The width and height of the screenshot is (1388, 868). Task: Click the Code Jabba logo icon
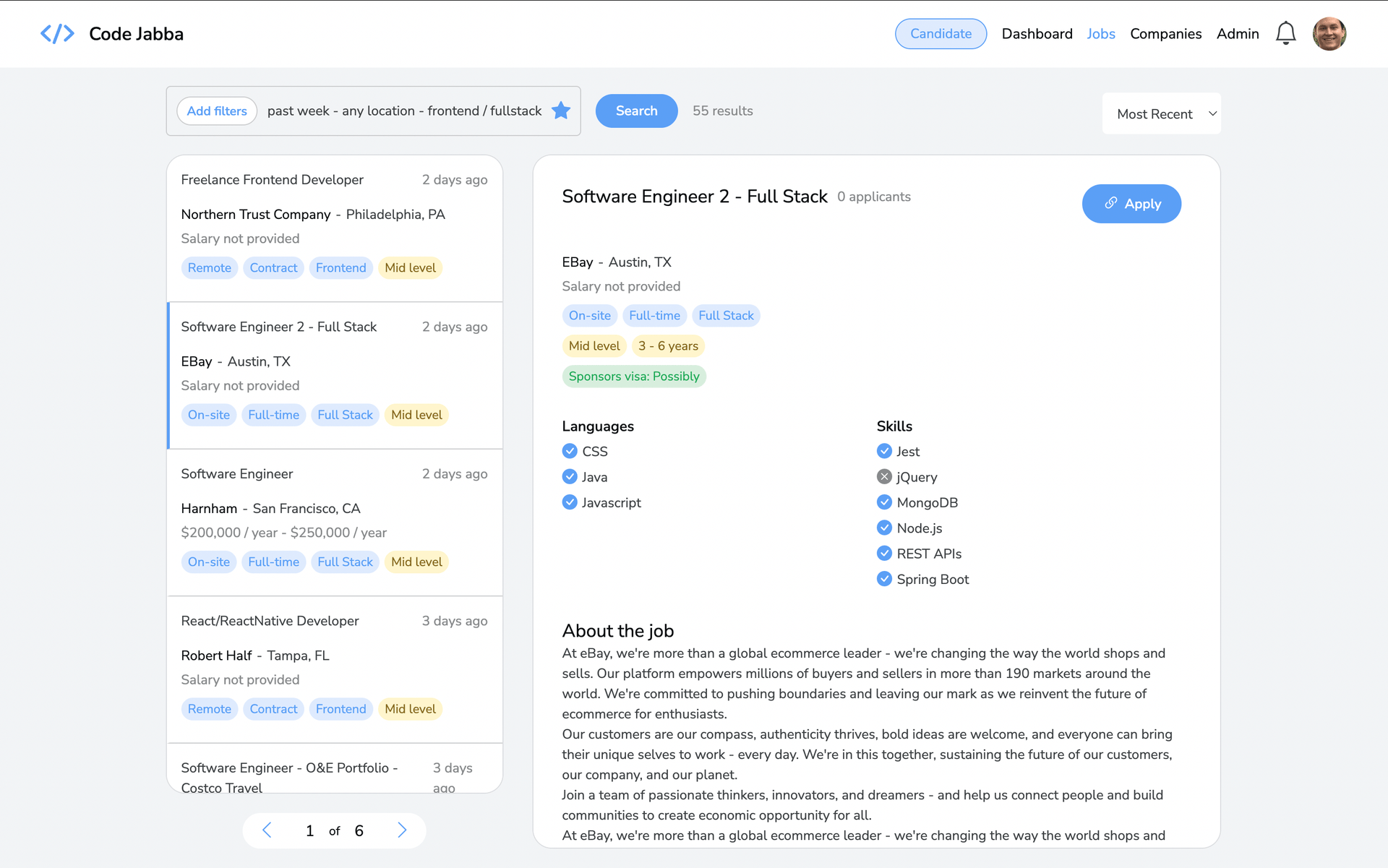pyautogui.click(x=57, y=34)
